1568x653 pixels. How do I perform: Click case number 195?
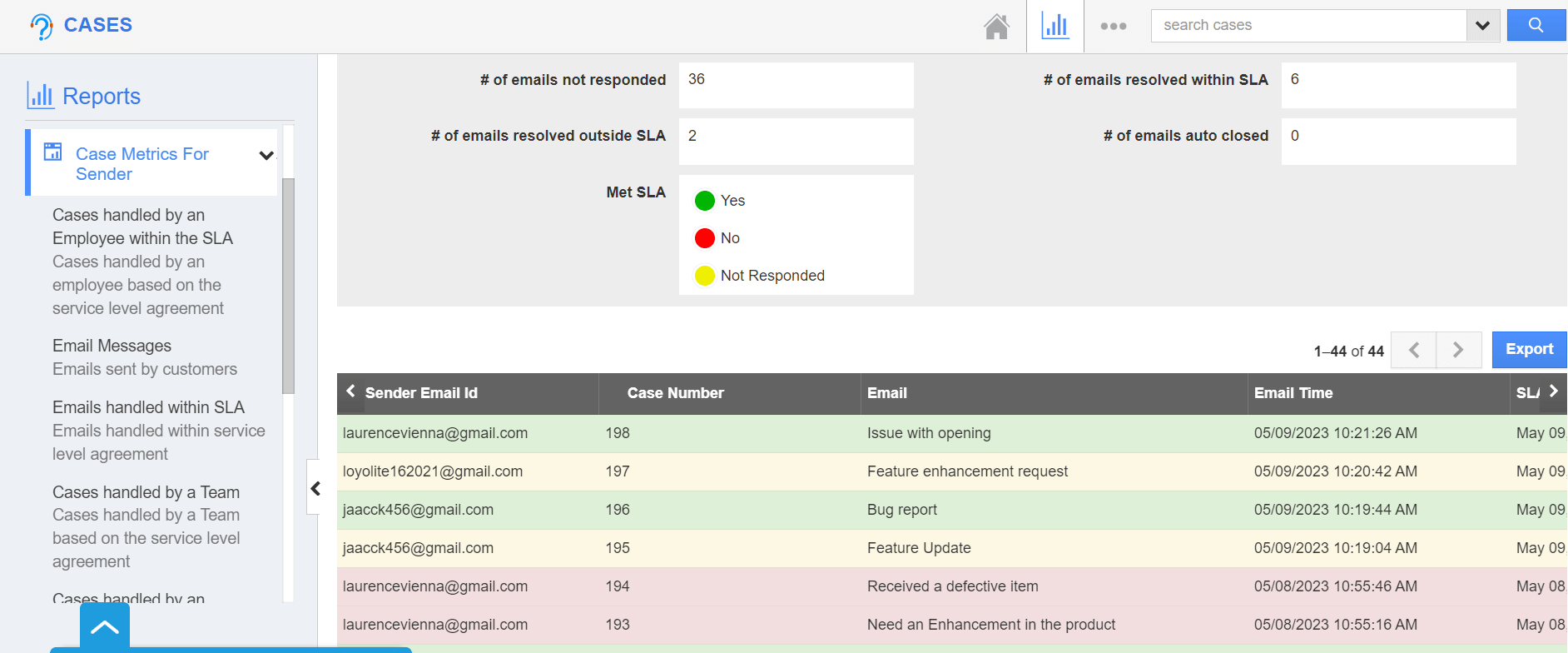618,548
